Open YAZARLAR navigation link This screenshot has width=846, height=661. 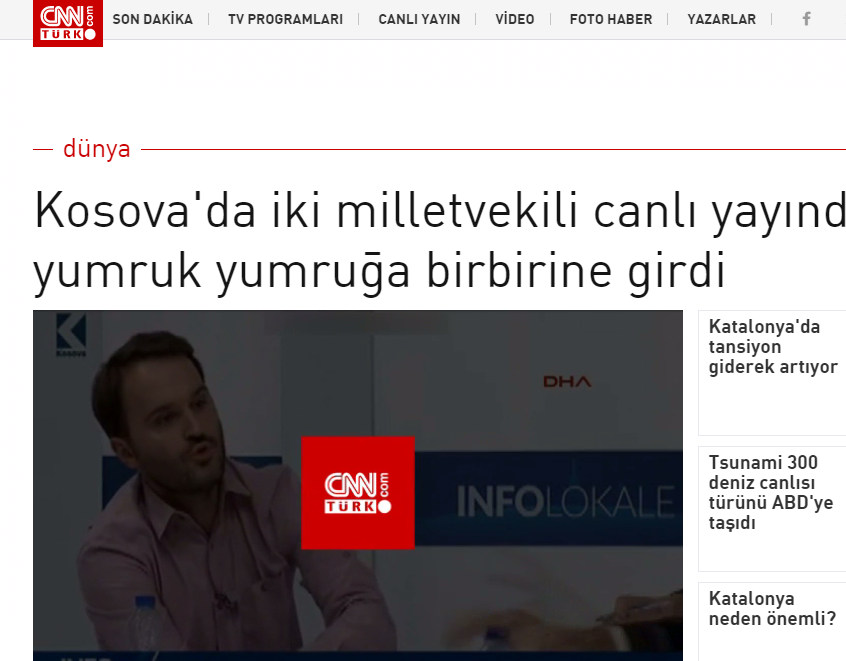tap(721, 19)
